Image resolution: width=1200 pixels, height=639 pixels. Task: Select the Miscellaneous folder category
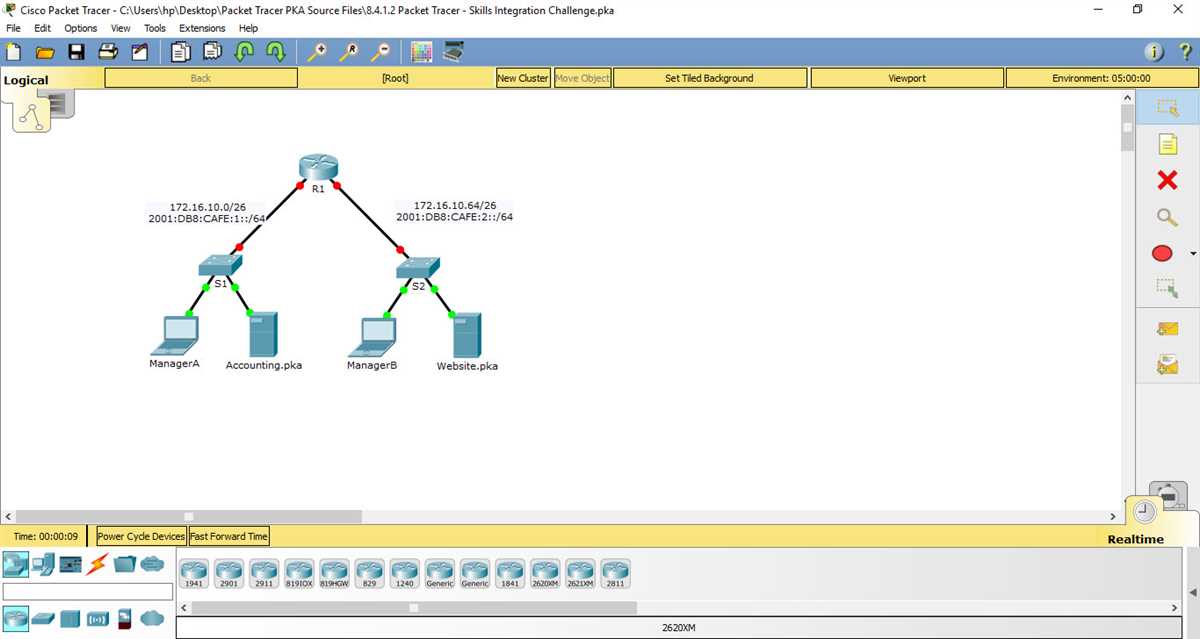tap(124, 565)
